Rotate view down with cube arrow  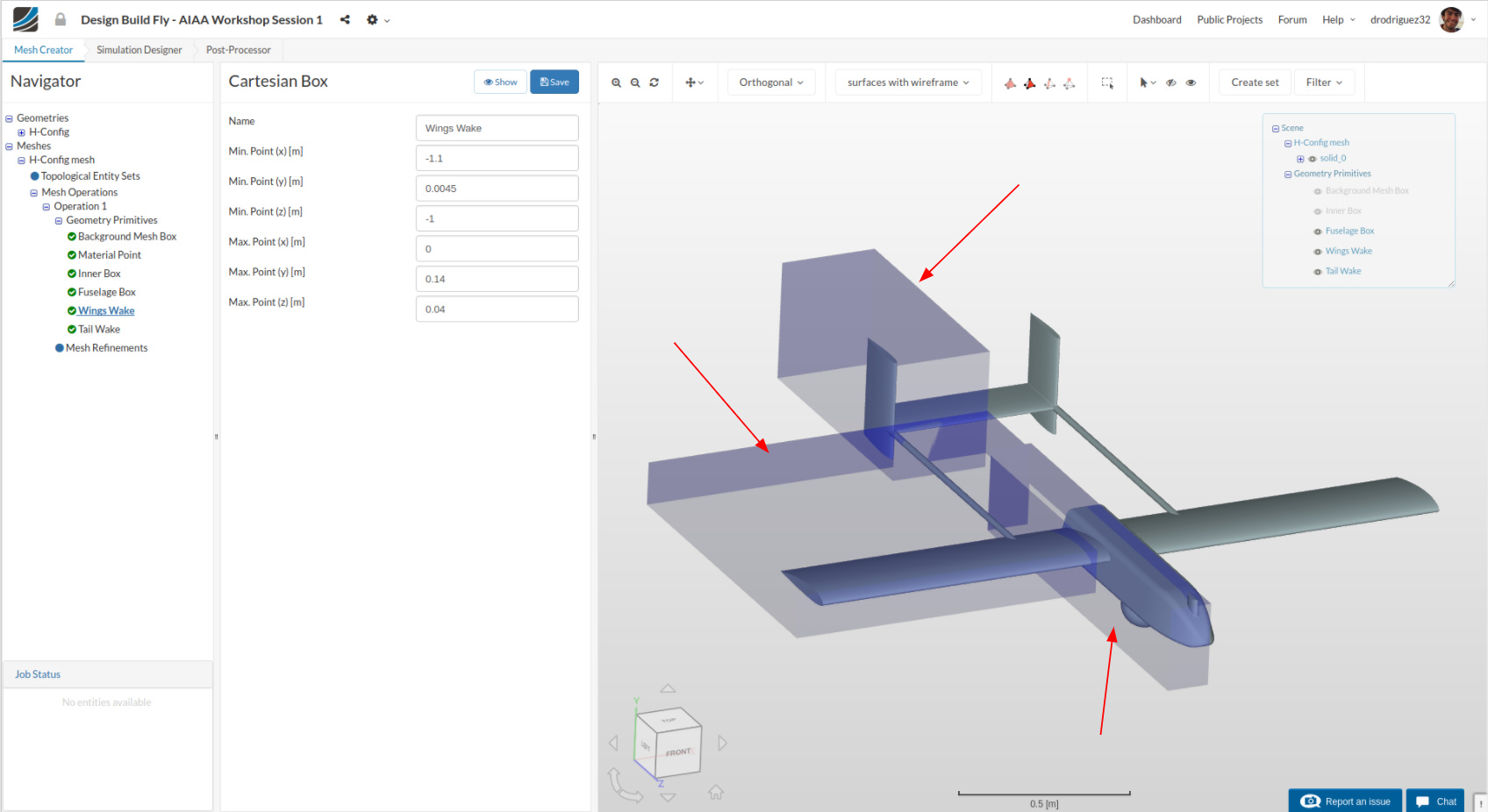pos(668,797)
